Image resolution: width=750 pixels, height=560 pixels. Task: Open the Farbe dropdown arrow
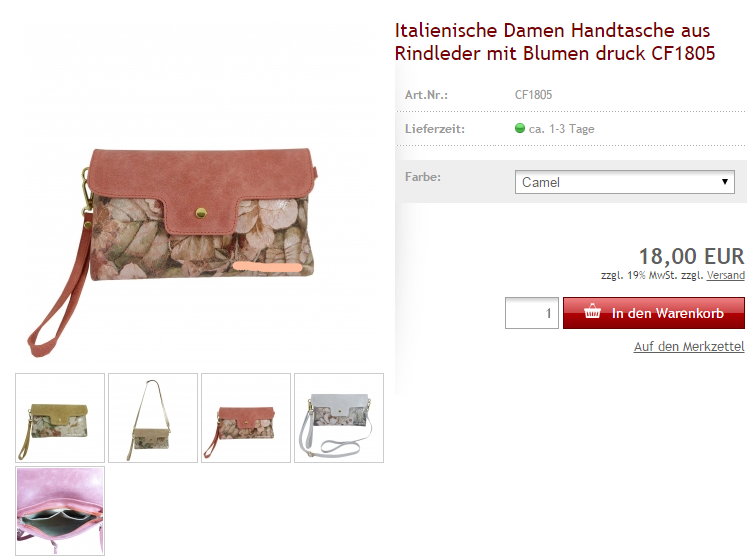tap(725, 182)
